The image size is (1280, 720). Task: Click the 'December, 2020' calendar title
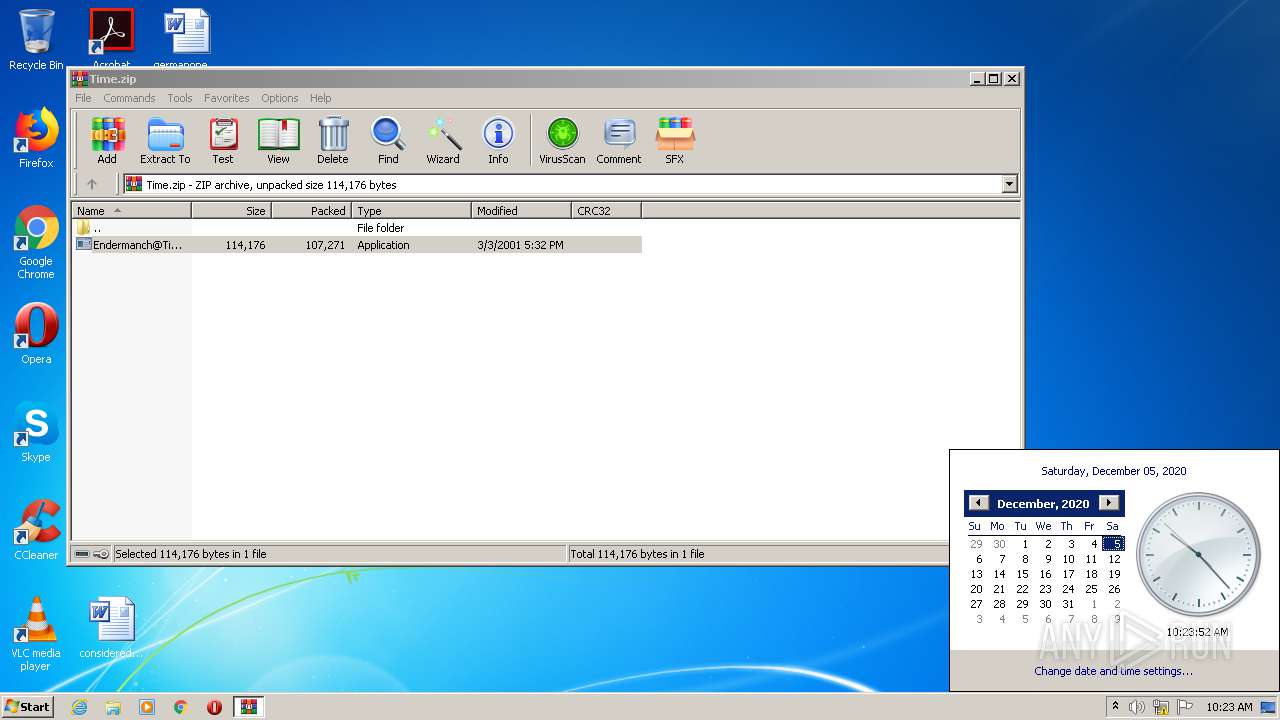(1043, 504)
